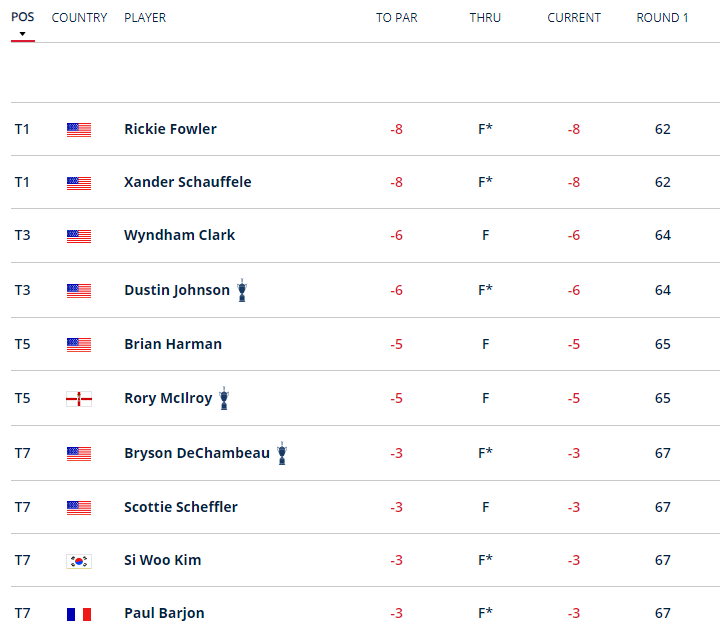The height and width of the screenshot is (628, 720).
Task: Click the France flag for Paul Barjon
Action: [x=79, y=614]
